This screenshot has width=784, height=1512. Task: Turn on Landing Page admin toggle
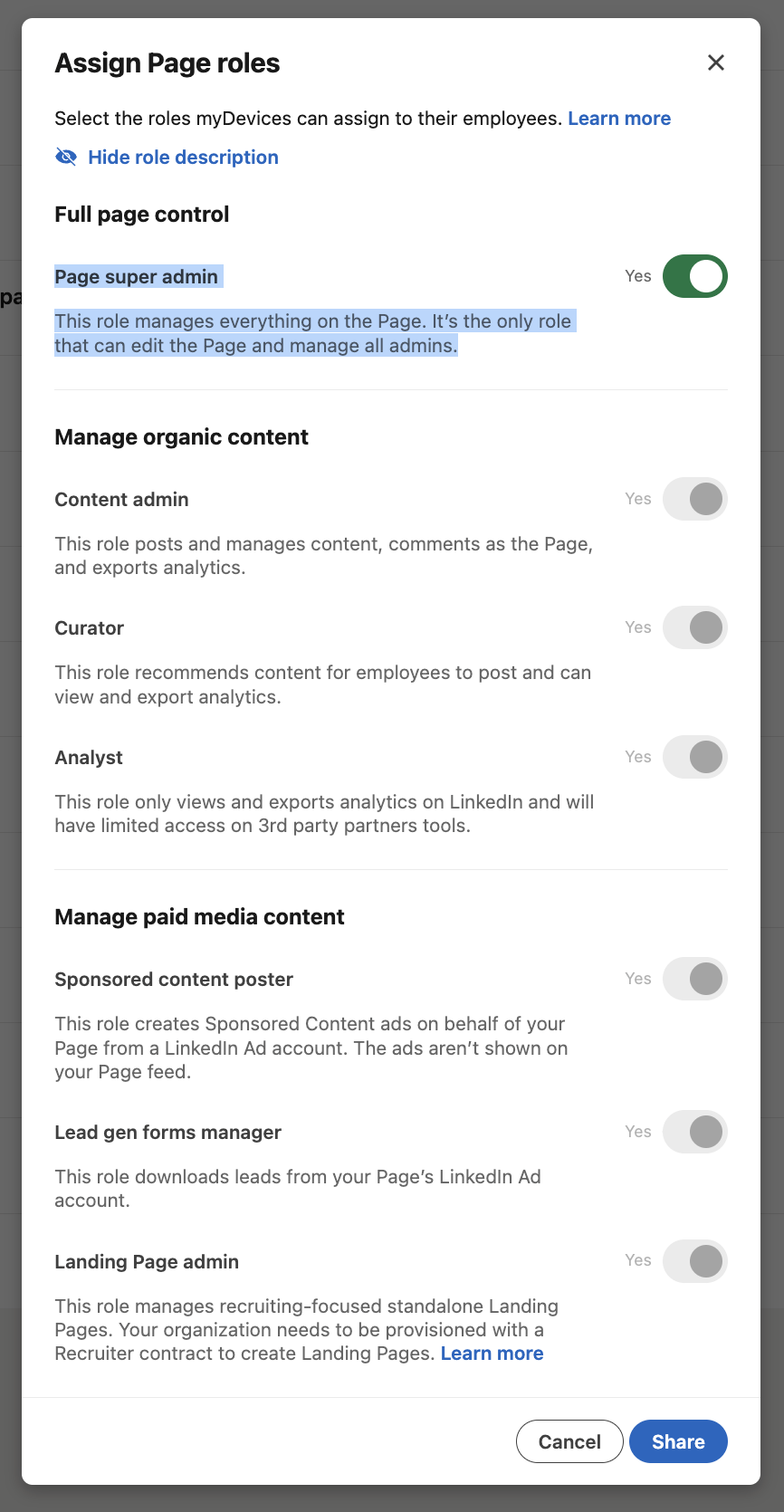click(695, 1261)
